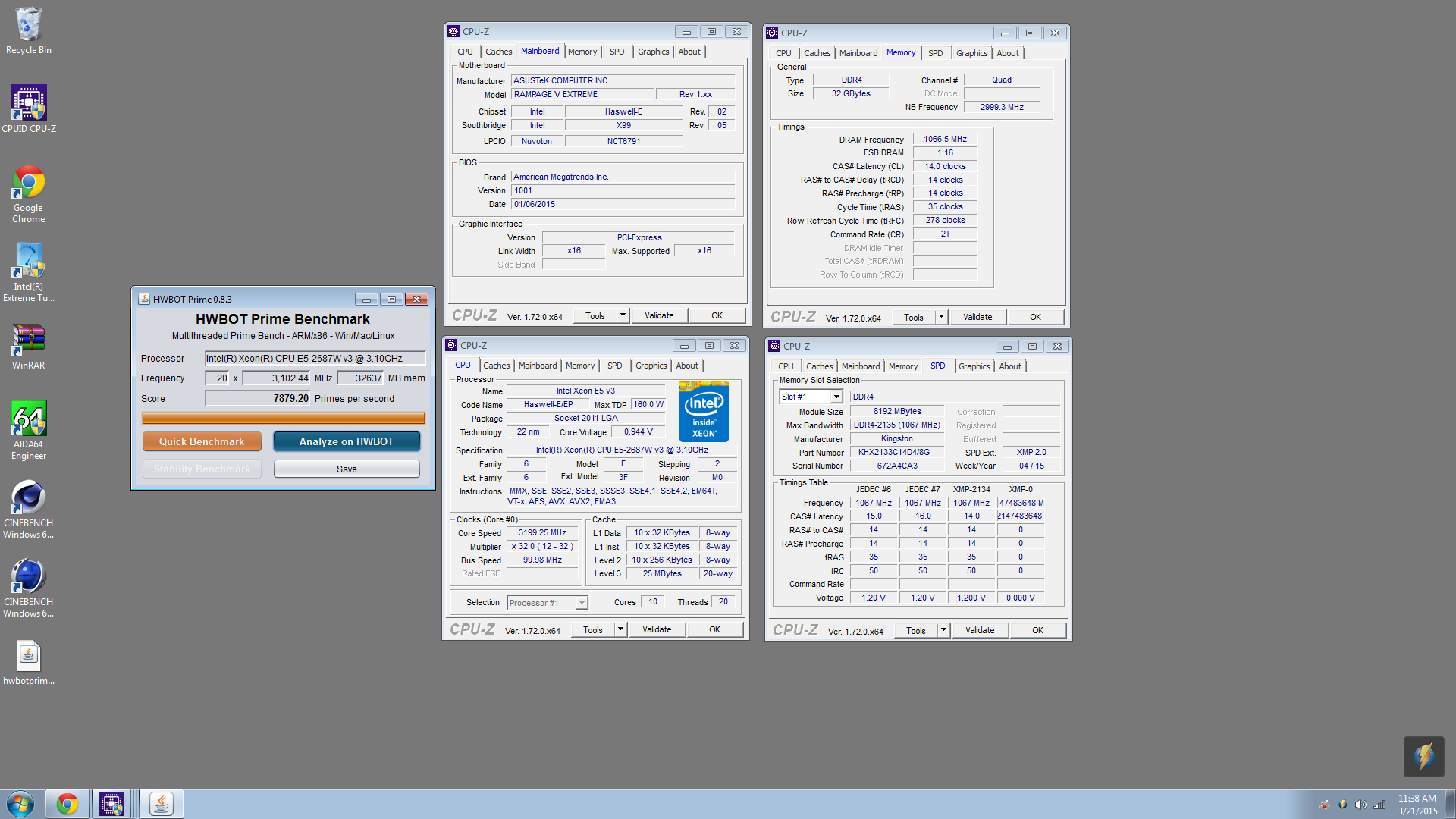This screenshot has height=819, width=1456.
Task: Show desktop via the taskbar corner button
Action: pos(1450,804)
